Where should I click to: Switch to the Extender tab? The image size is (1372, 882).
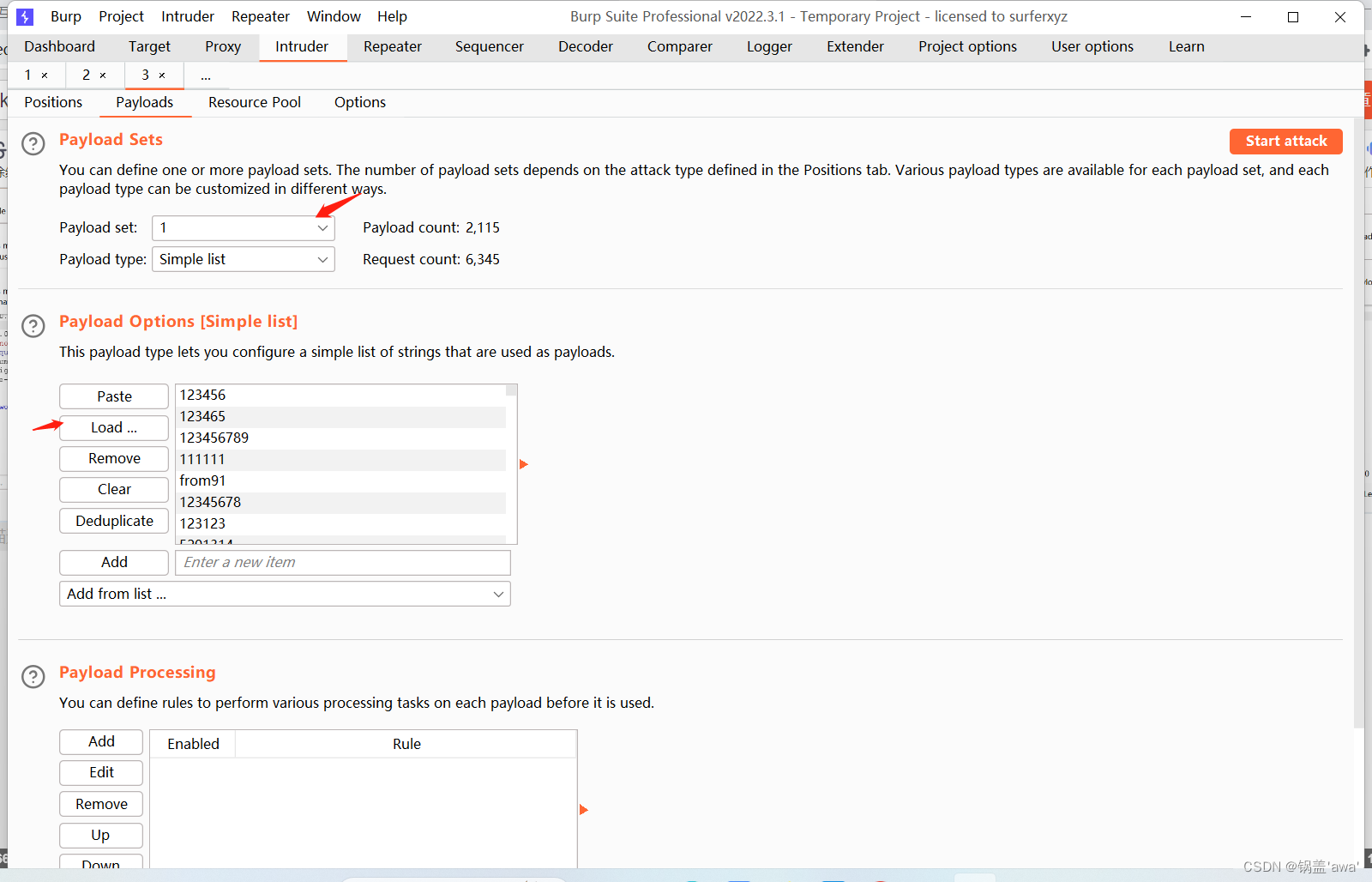tap(855, 46)
